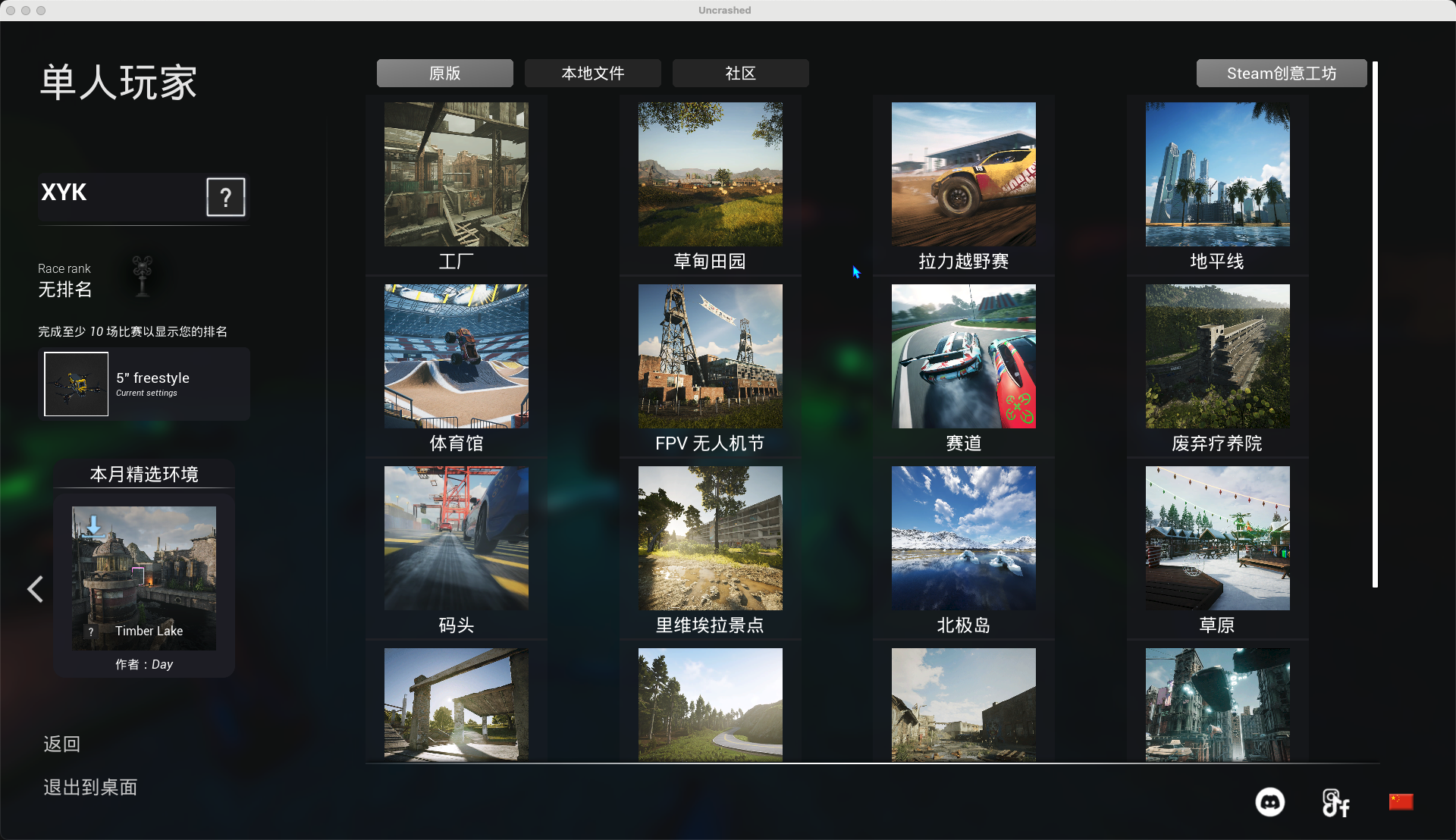The image size is (1456, 840).
Task: Click the Chinese flag language icon
Action: 1401,802
